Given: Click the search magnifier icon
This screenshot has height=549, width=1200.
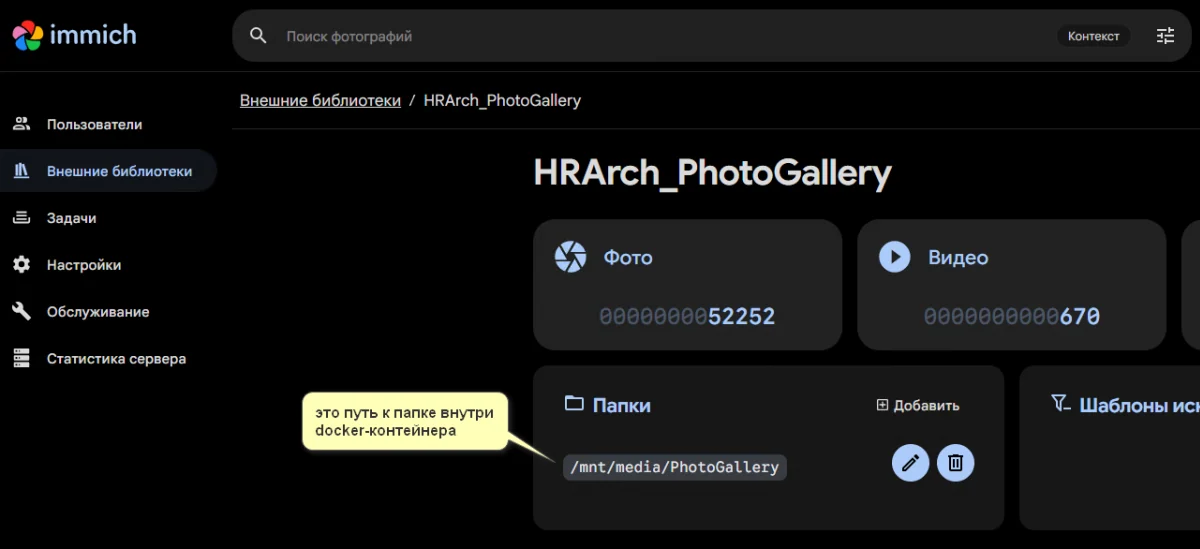Looking at the screenshot, I should coord(258,36).
